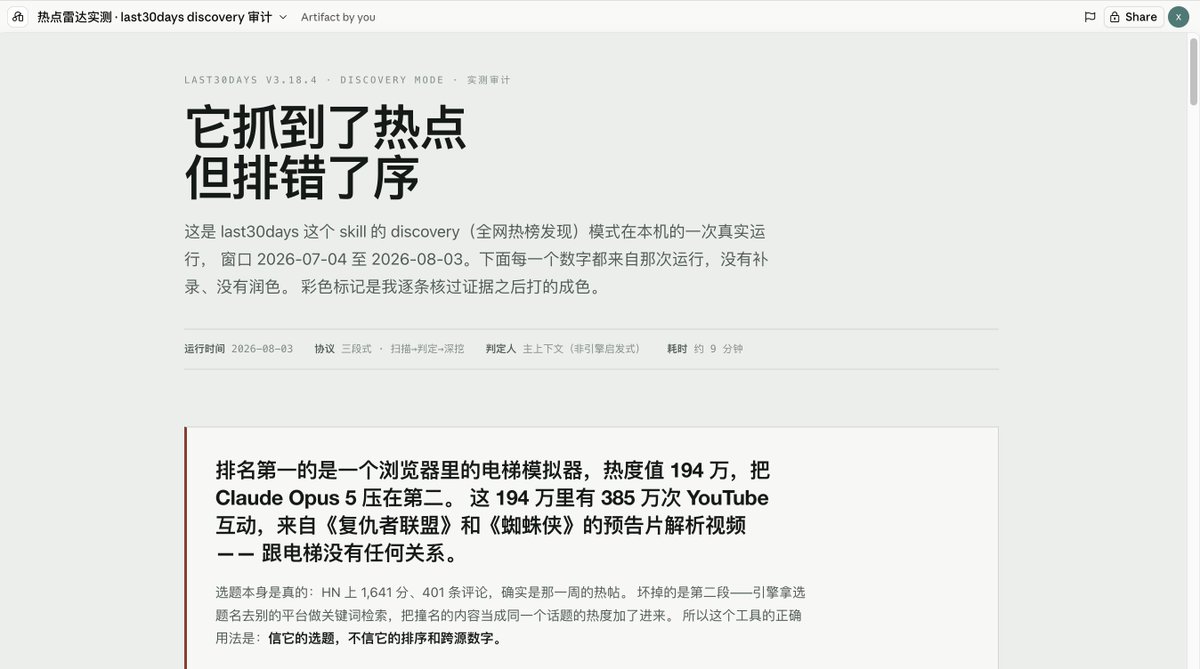Click the bold text 信它的选题，不信它的排序和跨源数字

coord(384,638)
